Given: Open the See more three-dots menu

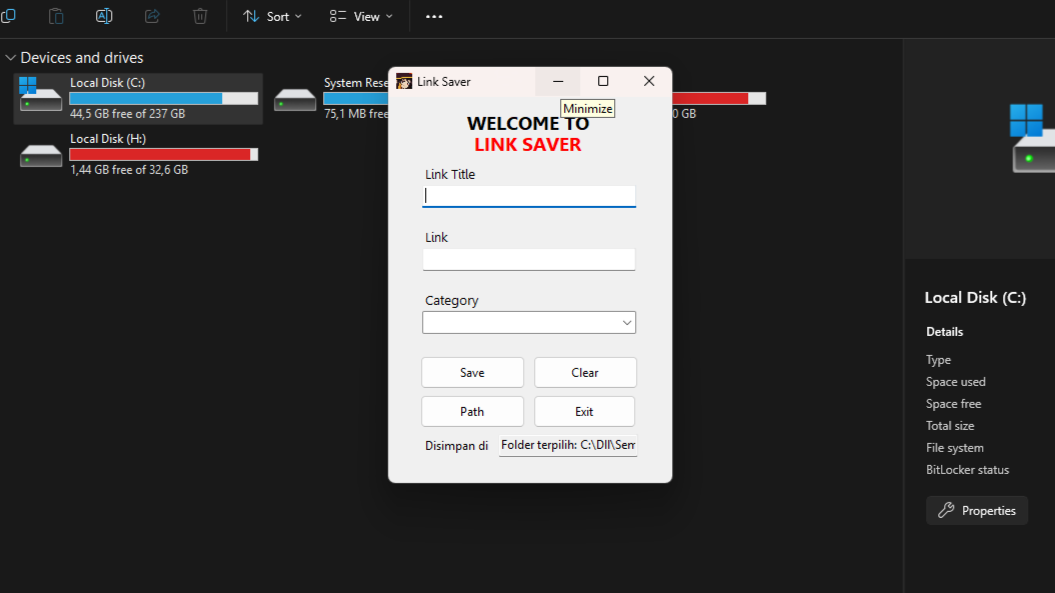Looking at the screenshot, I should (x=434, y=16).
